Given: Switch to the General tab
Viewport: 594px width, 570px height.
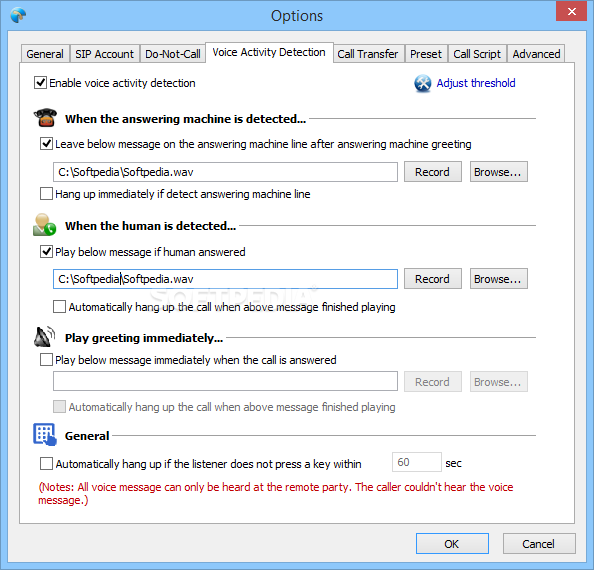Looking at the screenshot, I should click(x=45, y=54).
